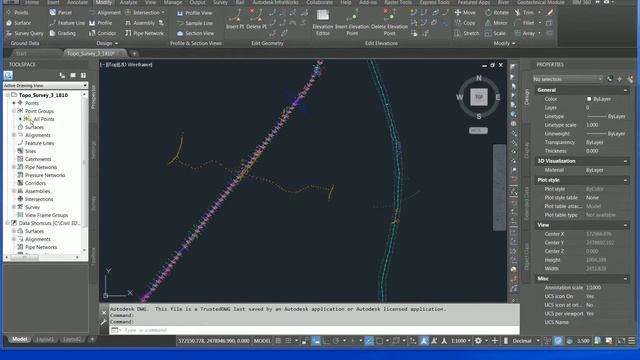Switch to the Analyze ribbon tab
The width and height of the screenshot is (640, 360).
128,2
